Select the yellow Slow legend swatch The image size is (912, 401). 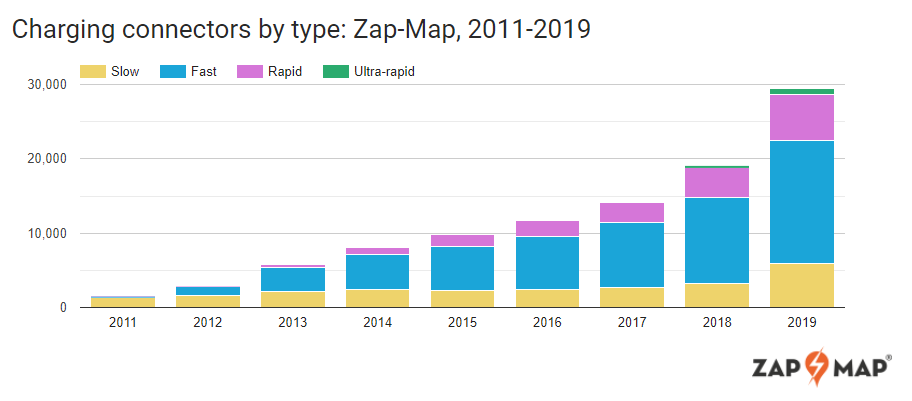point(94,72)
